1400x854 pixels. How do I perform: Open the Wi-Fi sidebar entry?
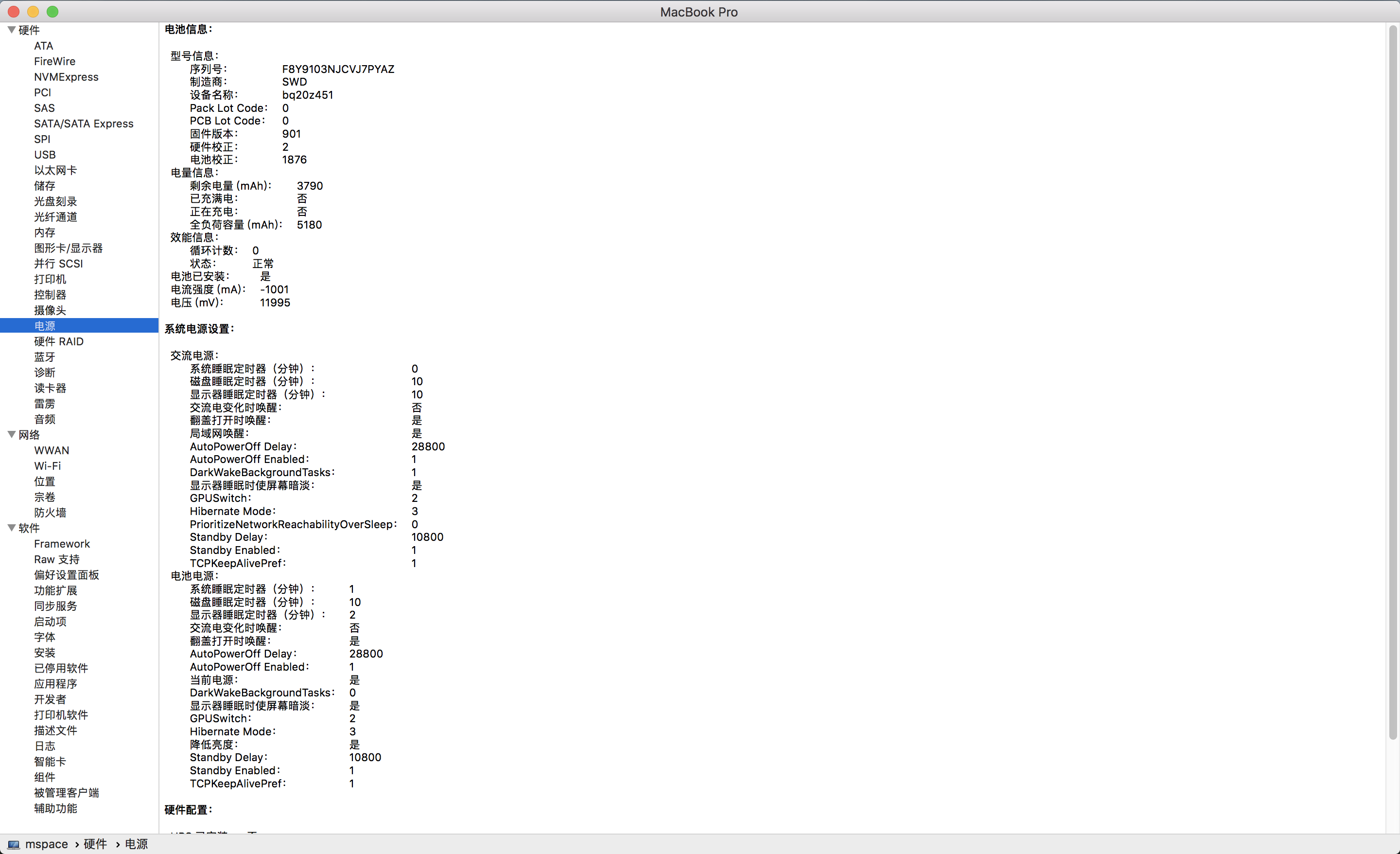(48, 465)
